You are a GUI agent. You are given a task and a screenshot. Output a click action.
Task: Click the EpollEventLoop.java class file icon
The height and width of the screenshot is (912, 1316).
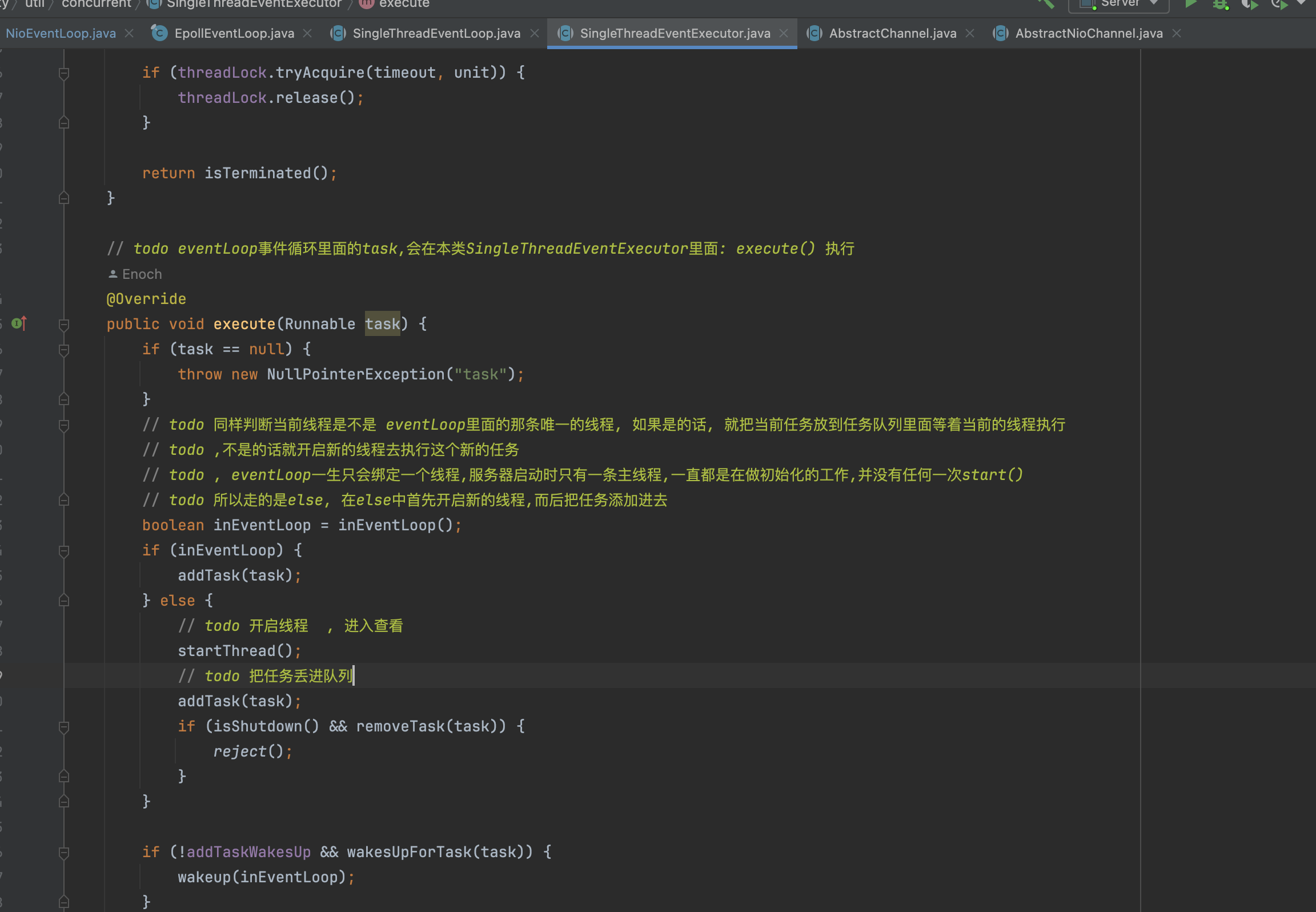click(159, 33)
